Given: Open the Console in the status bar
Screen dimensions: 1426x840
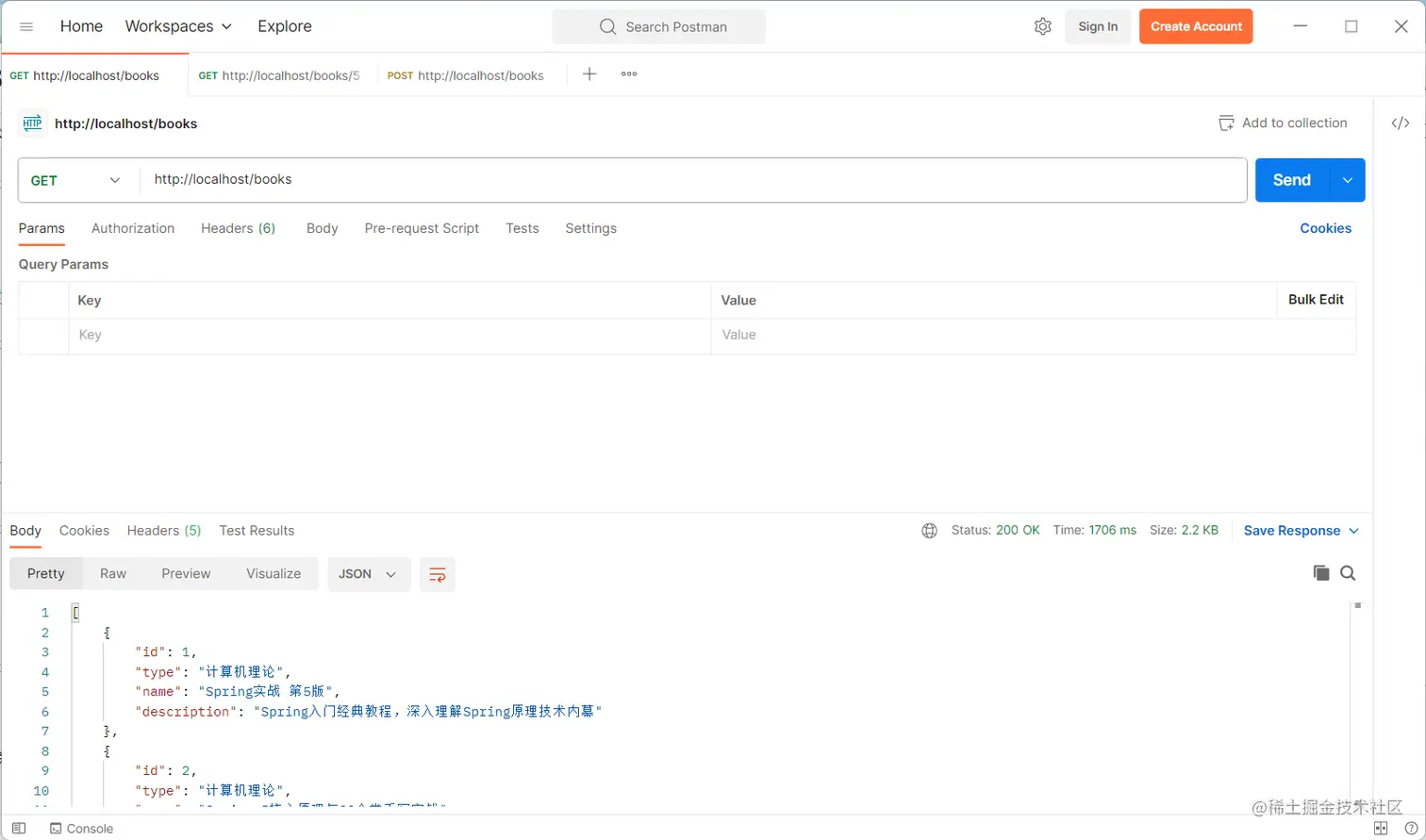Looking at the screenshot, I should [81, 829].
